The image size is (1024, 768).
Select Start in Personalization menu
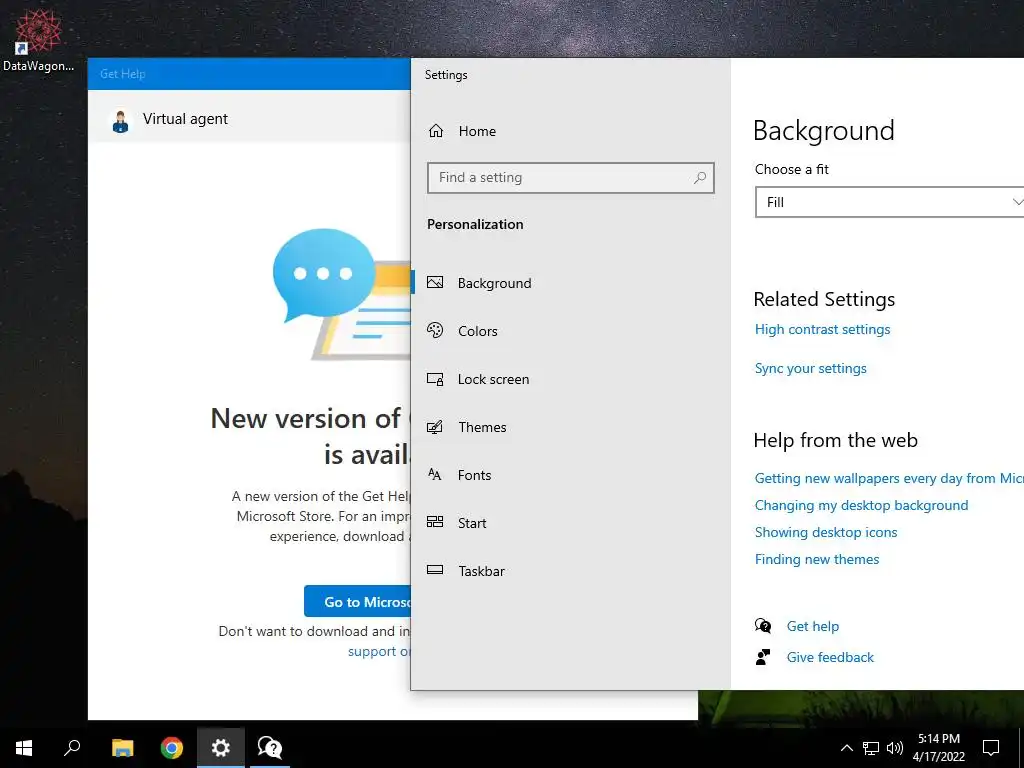pos(472,523)
